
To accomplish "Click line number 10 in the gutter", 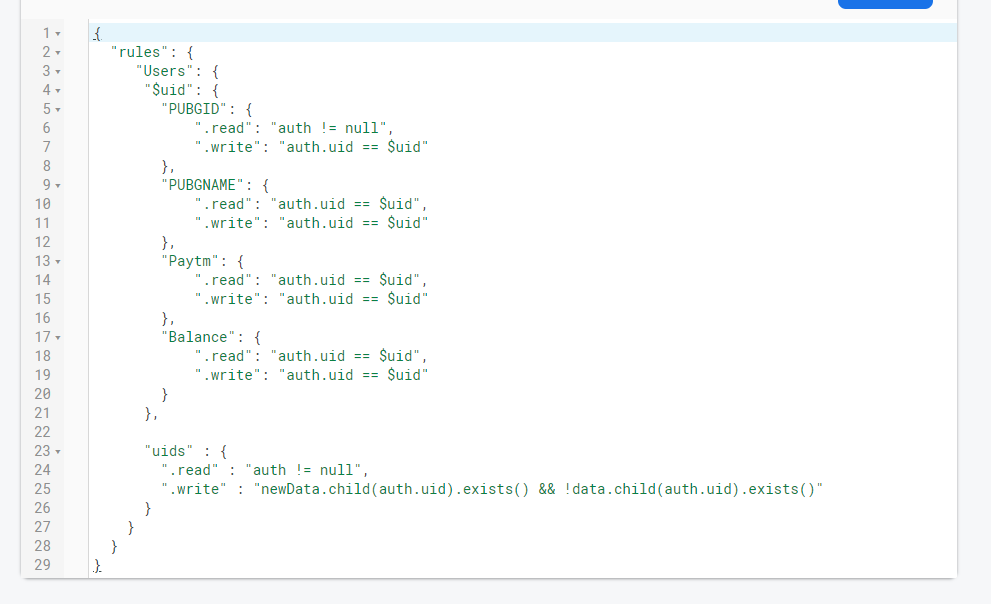I will tap(42, 204).
